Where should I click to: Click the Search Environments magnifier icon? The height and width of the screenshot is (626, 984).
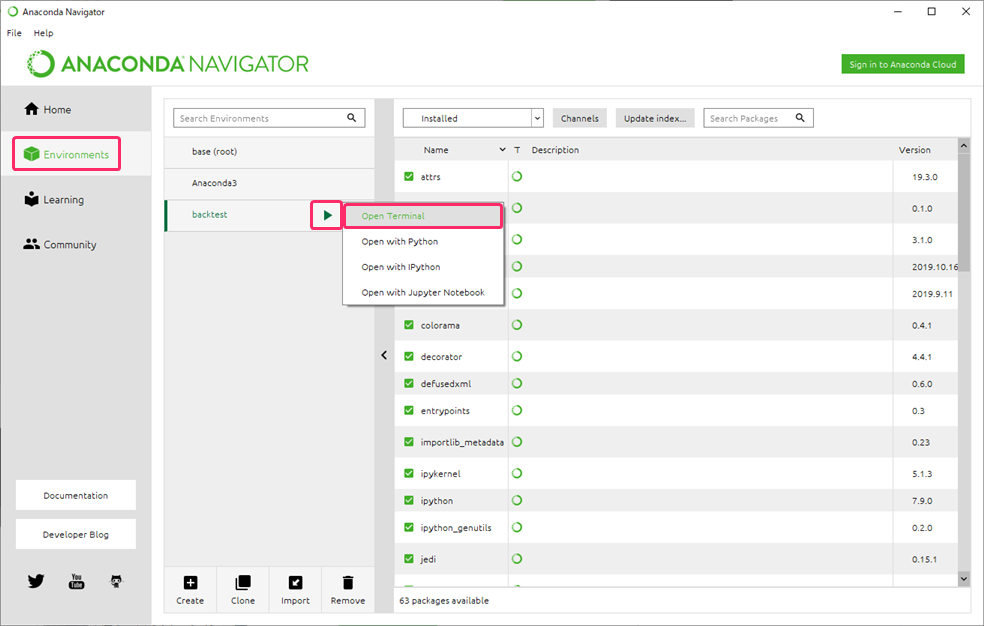point(351,118)
